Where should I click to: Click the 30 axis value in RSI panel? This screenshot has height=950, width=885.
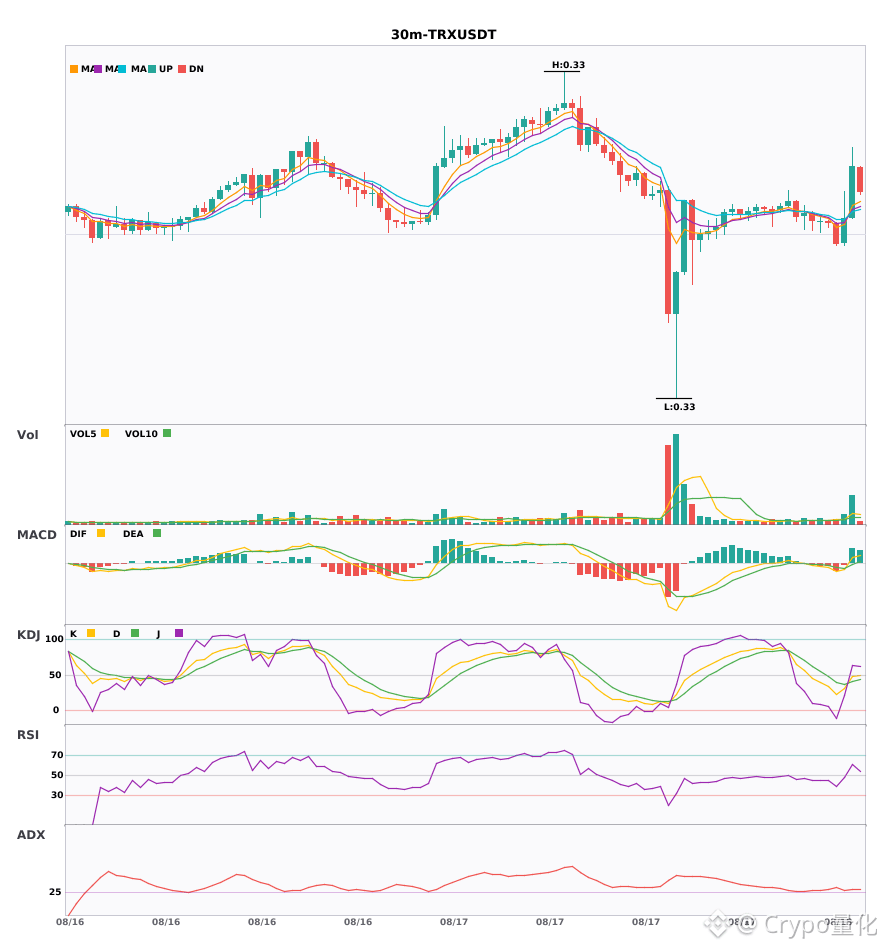point(57,795)
